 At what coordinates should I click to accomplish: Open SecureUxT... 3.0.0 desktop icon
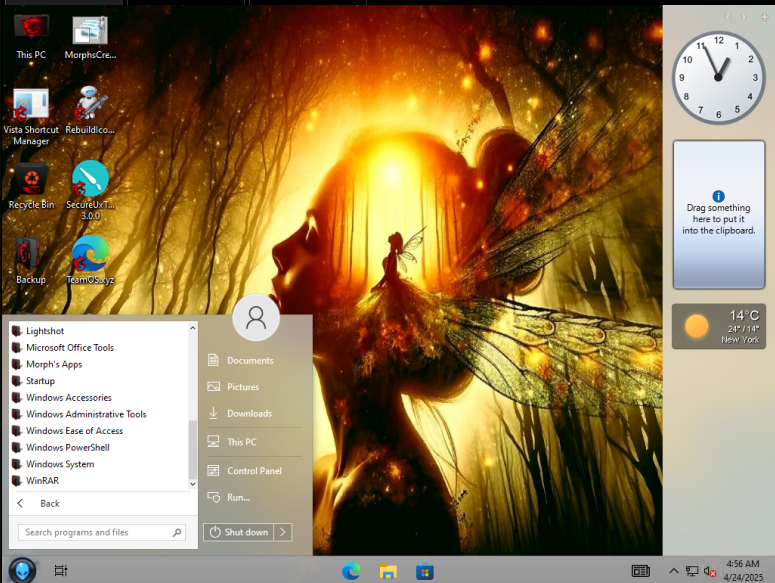90,191
